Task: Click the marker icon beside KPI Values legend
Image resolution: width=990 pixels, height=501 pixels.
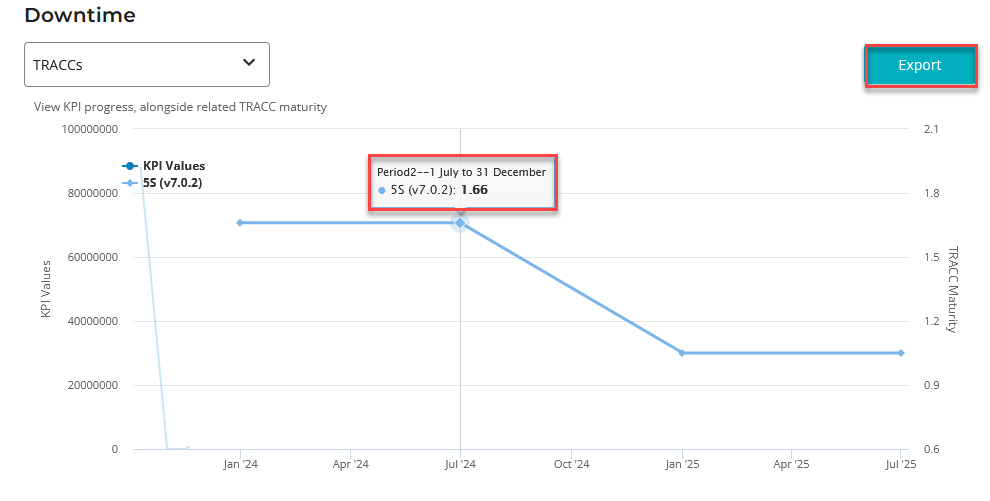Action: point(129,166)
